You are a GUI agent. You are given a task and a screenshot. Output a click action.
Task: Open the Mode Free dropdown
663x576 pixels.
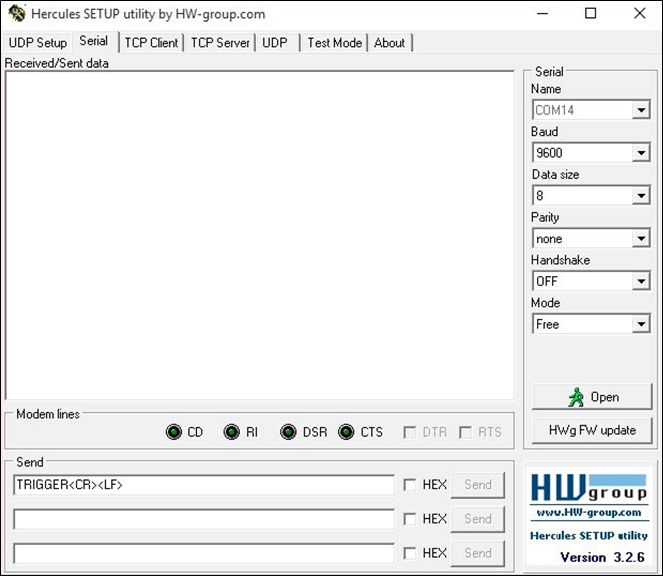[x=641, y=324]
